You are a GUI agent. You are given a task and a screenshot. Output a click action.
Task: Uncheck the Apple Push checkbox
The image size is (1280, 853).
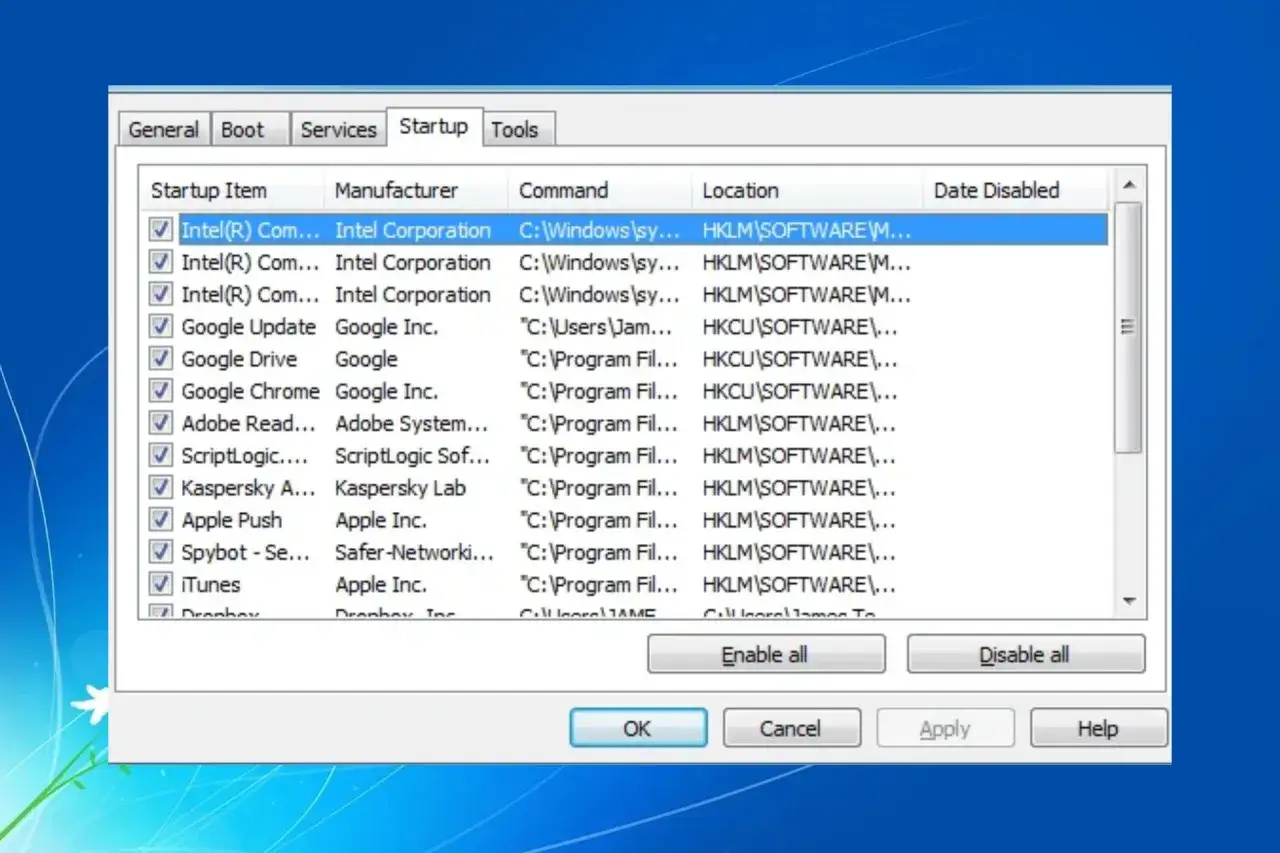tap(161, 520)
